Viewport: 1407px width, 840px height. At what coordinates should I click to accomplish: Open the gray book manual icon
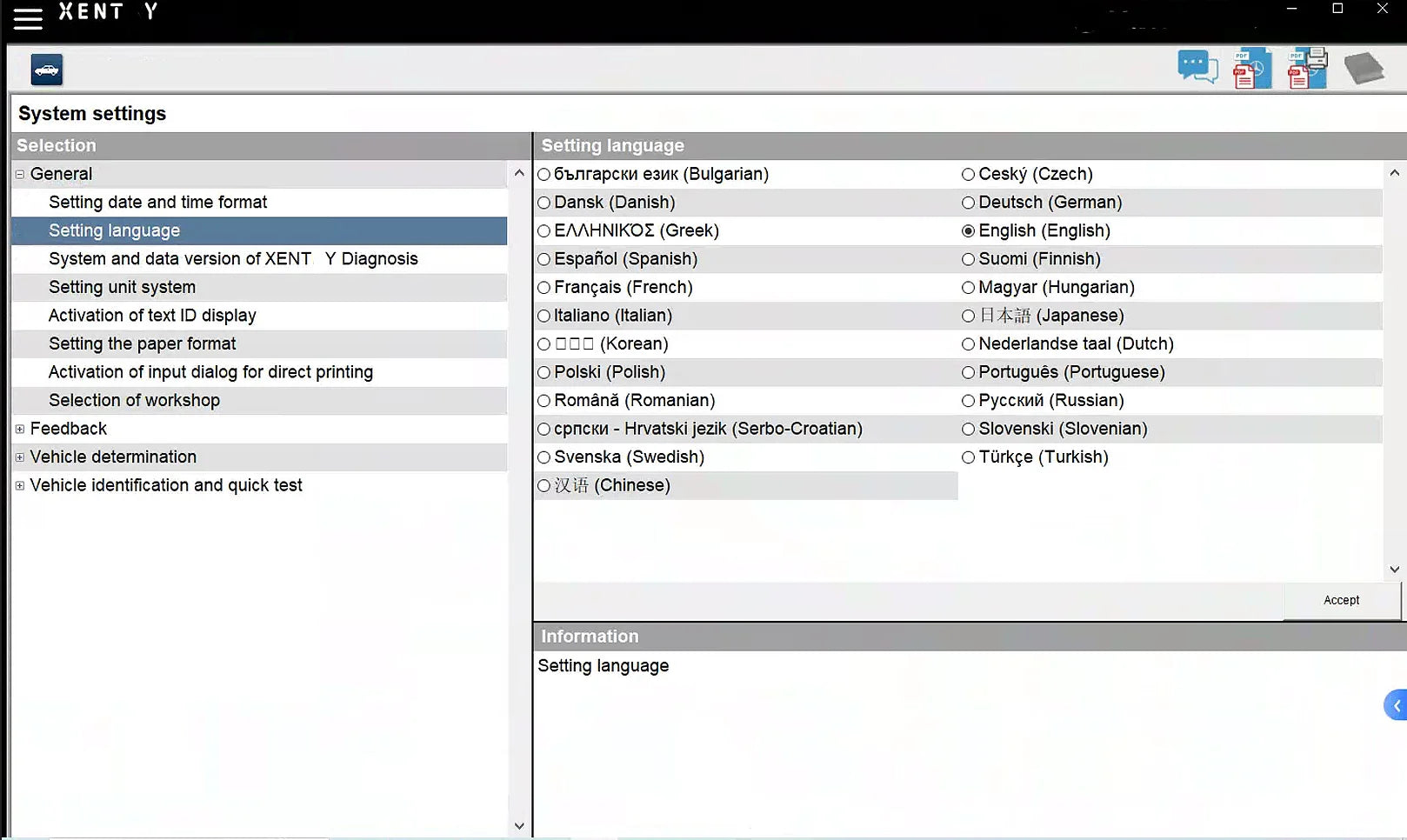(x=1363, y=69)
